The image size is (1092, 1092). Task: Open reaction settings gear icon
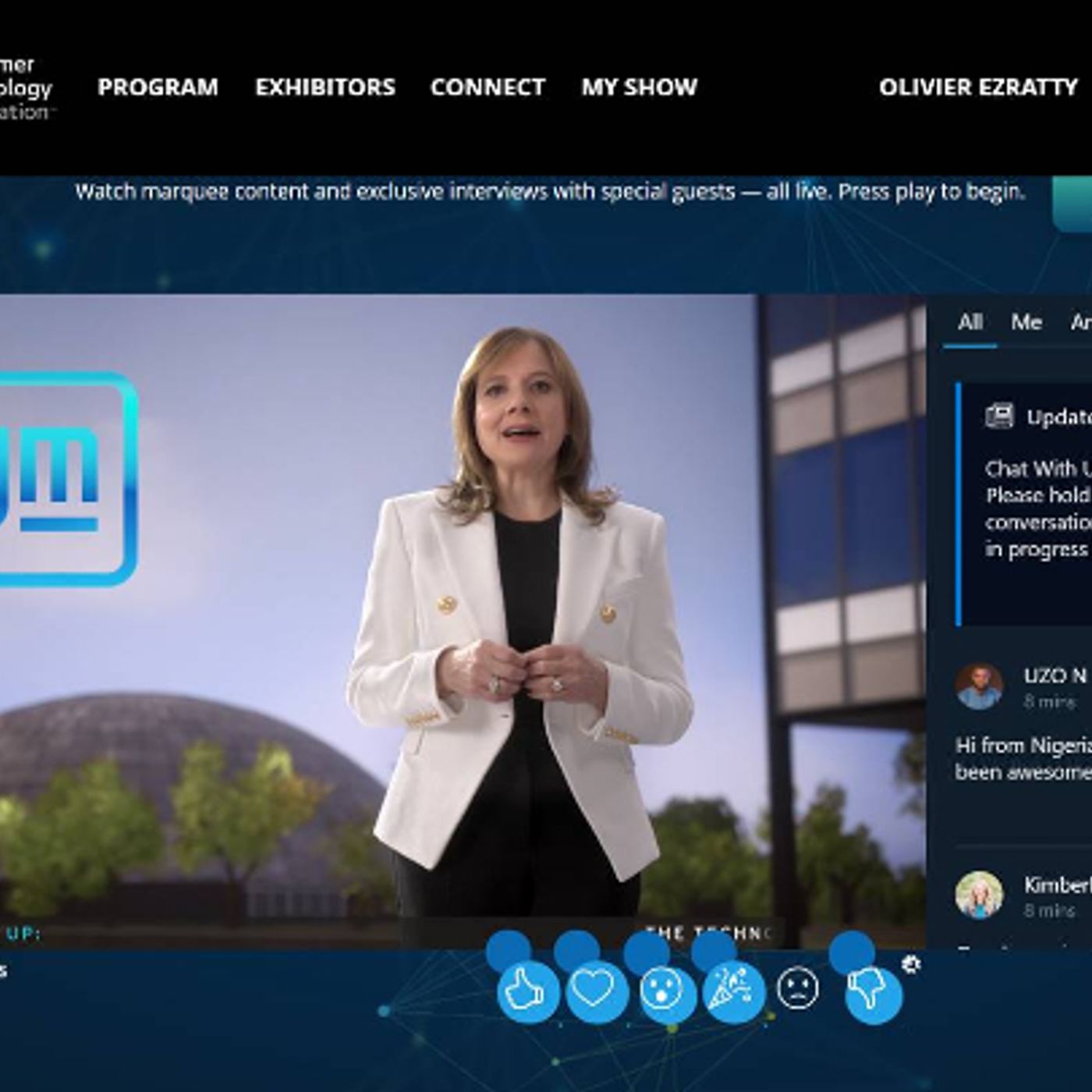910,964
